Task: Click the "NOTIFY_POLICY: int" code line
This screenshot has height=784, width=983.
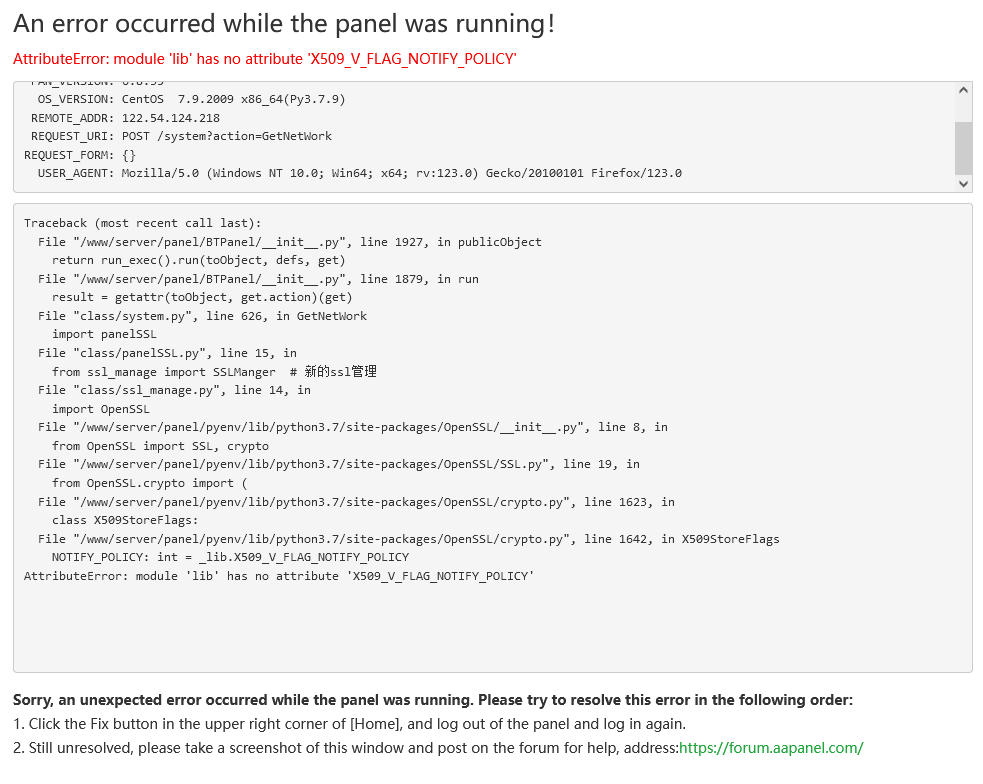Action: coord(230,557)
